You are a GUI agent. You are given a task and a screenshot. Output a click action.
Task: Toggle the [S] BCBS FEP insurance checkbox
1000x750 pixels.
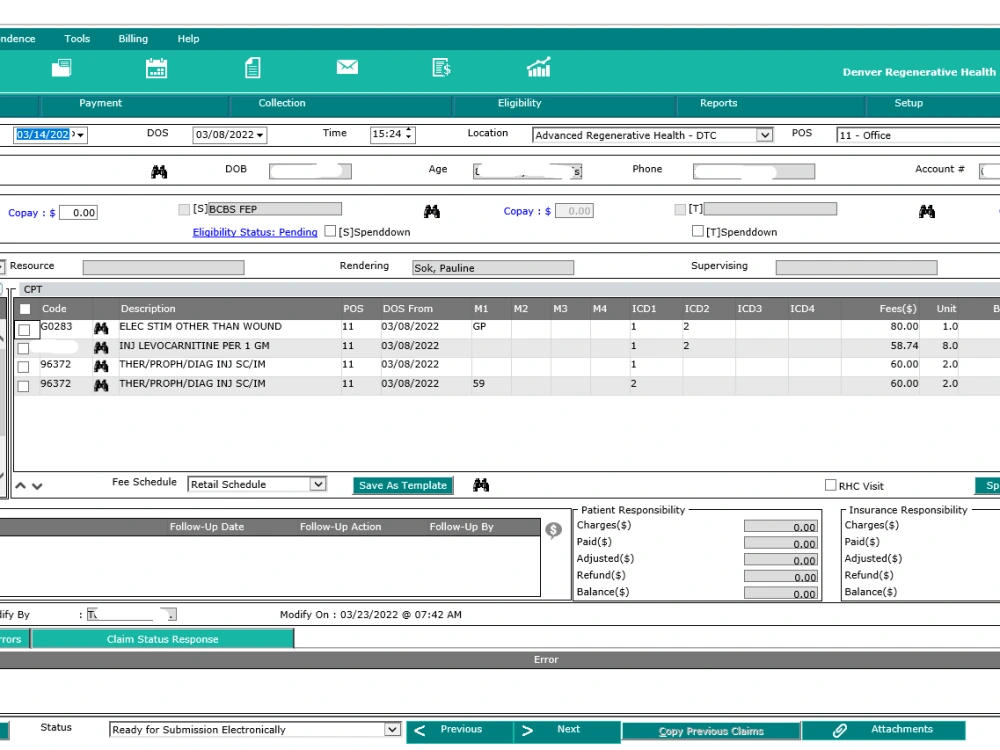click(184, 209)
